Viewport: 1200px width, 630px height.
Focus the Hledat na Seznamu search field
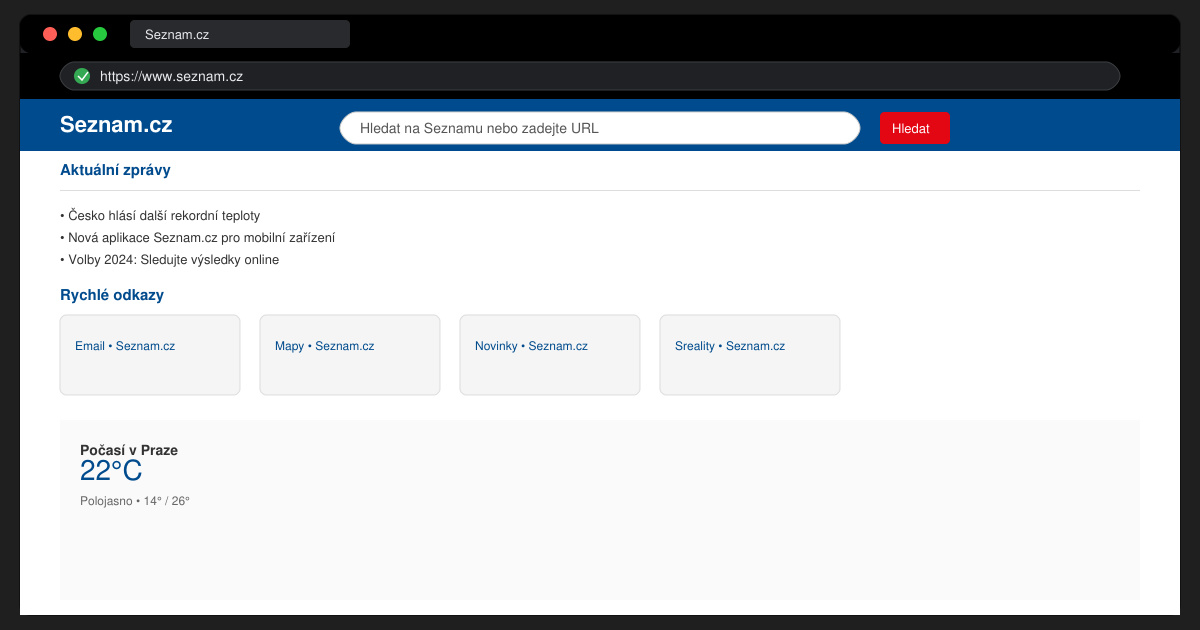coord(600,128)
